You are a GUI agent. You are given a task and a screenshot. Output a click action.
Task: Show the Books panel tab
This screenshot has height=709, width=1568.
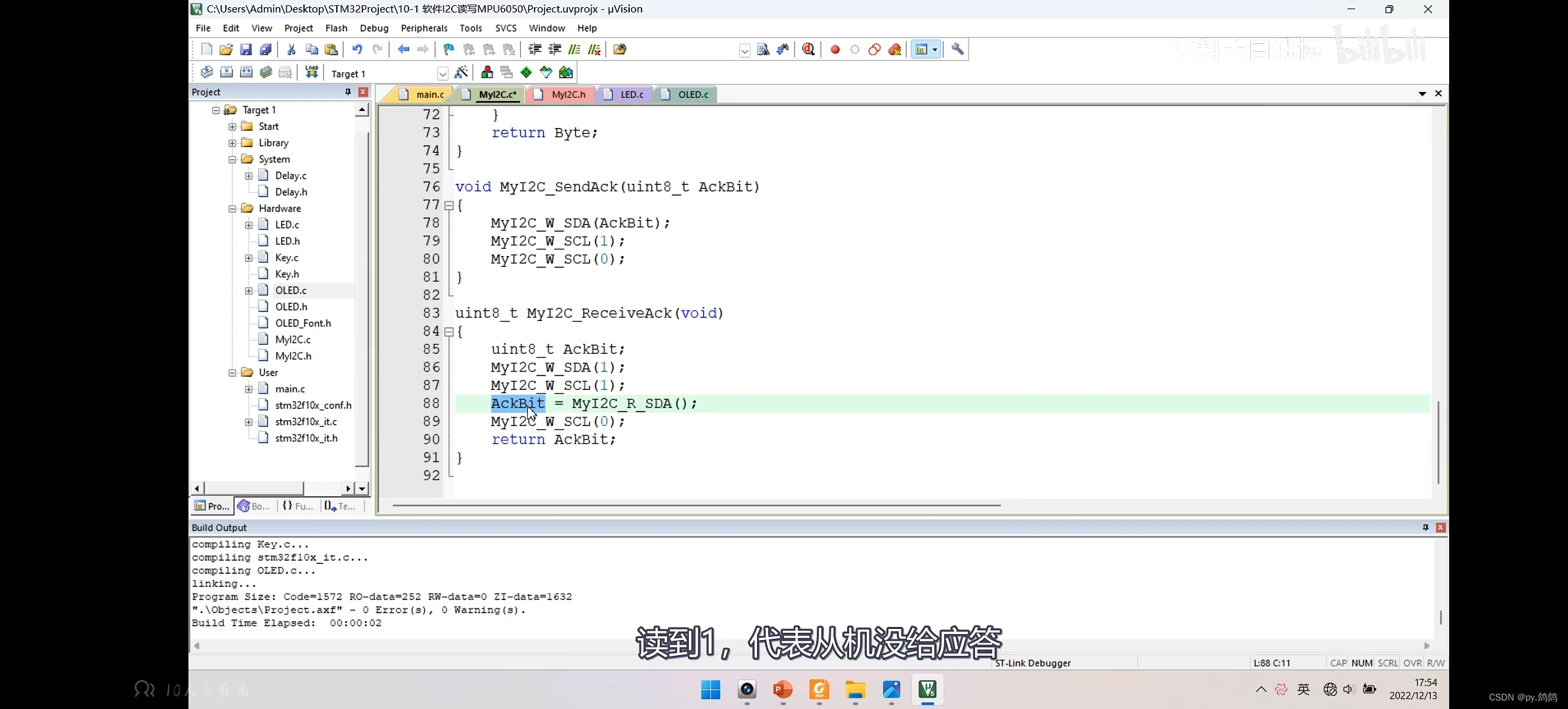pyautogui.click(x=255, y=505)
